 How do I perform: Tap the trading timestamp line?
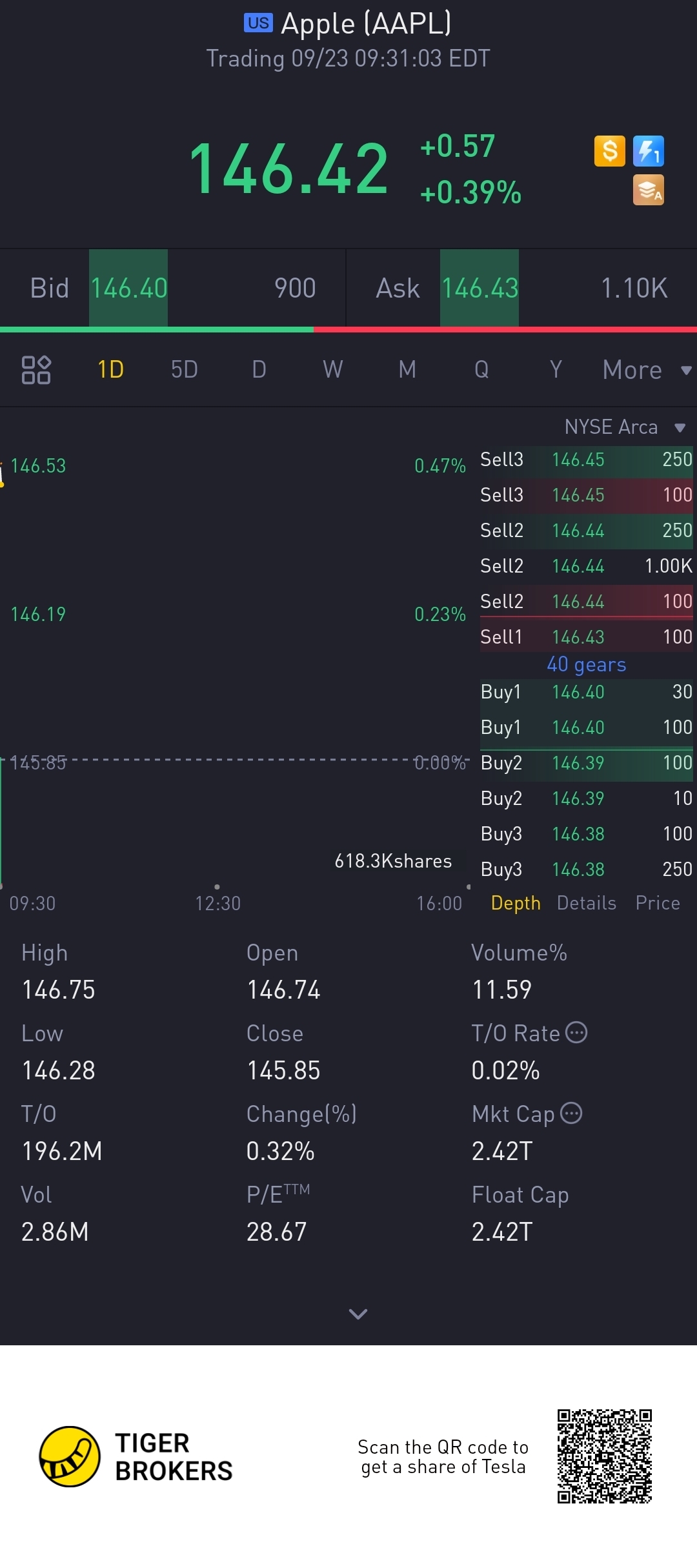click(348, 59)
